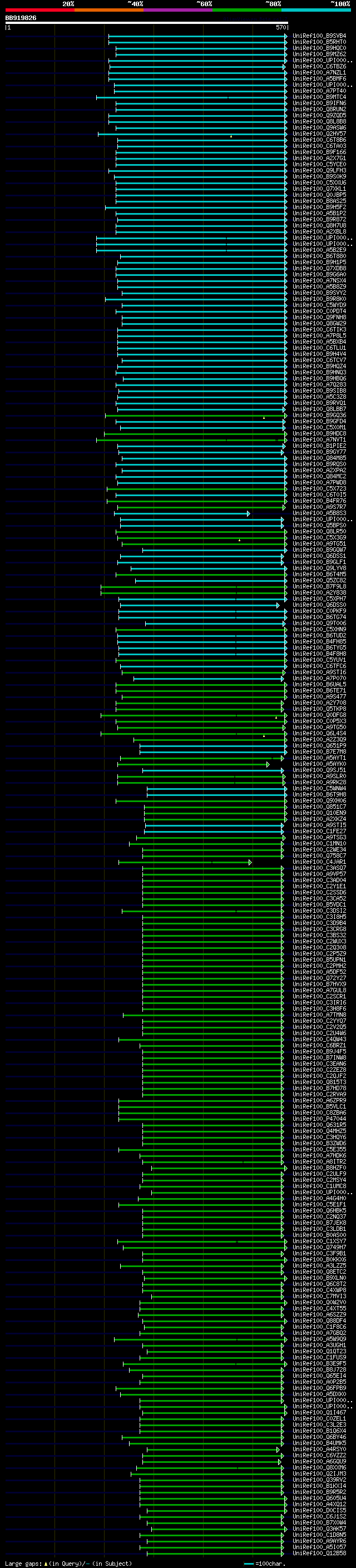Click large gap marker on UniRef100_Q0DFG8 bar
The width and height of the screenshot is (356, 1568).
coord(276,718)
